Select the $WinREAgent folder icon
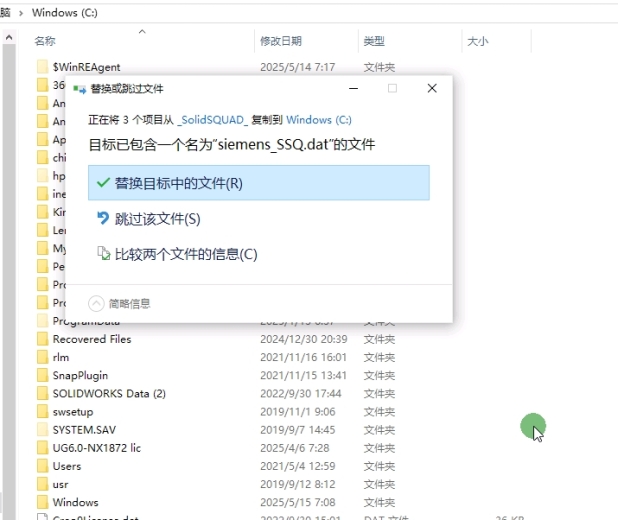 pyautogui.click(x=42, y=67)
